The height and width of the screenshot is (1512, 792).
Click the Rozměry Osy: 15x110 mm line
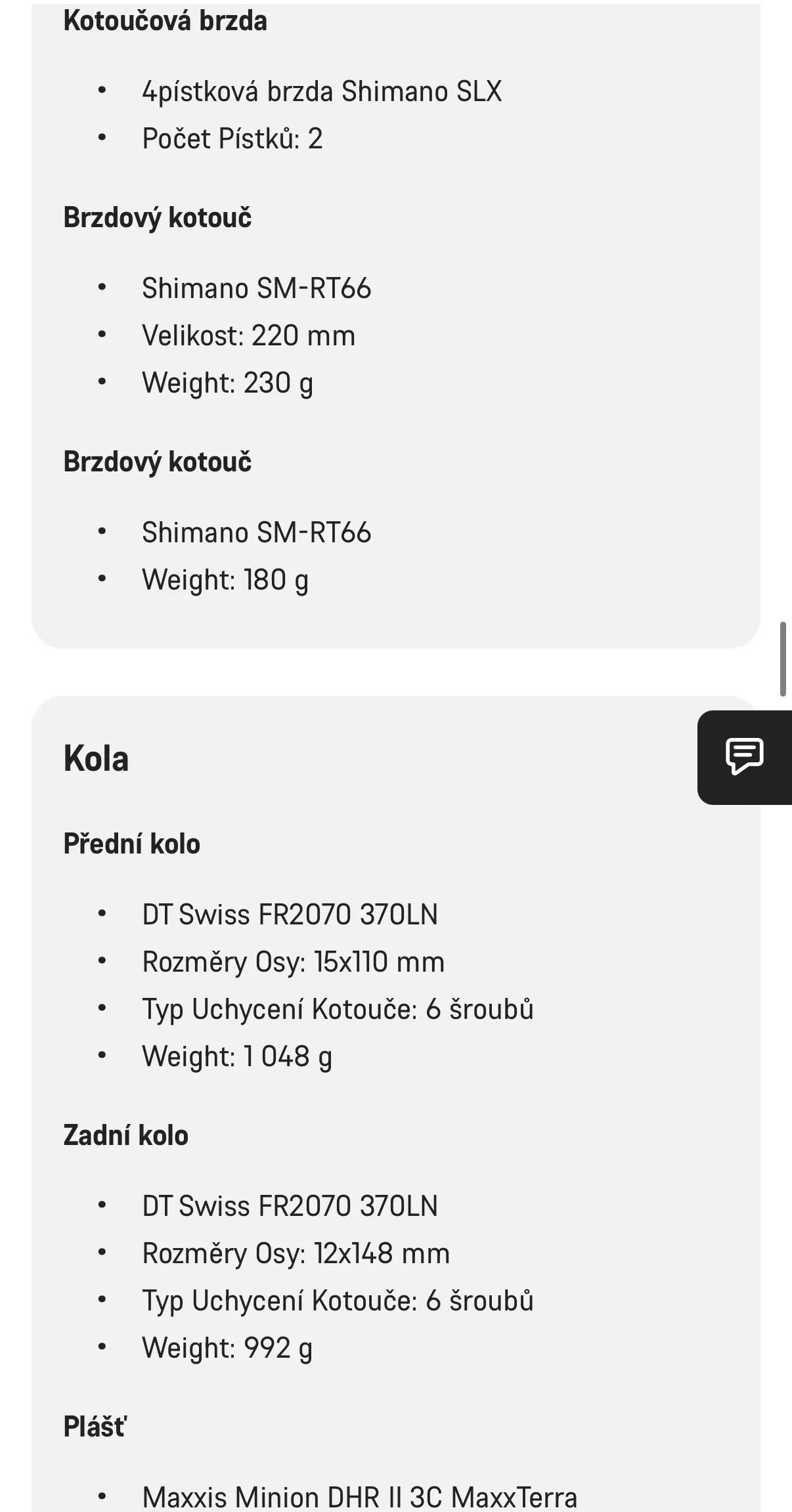[x=293, y=962]
